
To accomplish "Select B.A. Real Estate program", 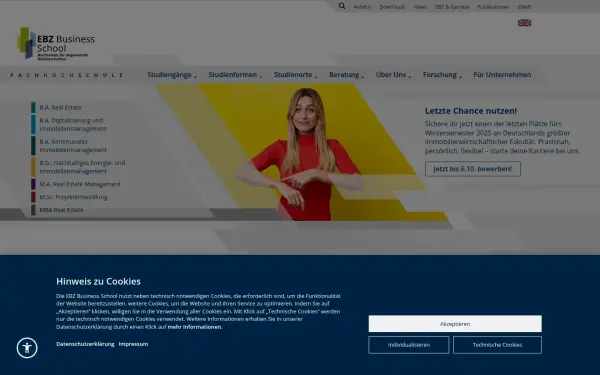I will pyautogui.click(x=60, y=108).
